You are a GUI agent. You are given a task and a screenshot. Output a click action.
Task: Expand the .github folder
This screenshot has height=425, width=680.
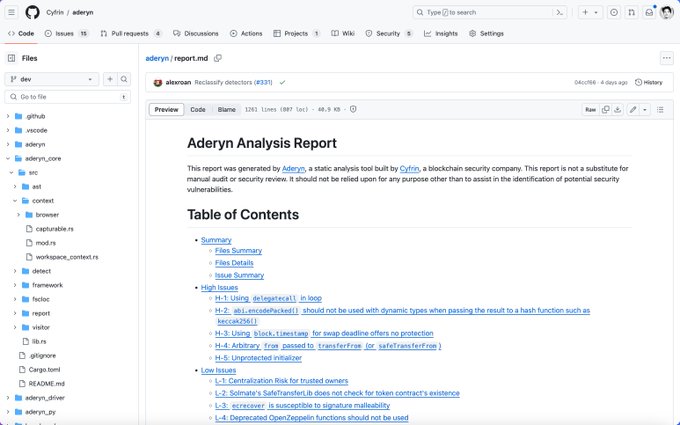pos(8,116)
